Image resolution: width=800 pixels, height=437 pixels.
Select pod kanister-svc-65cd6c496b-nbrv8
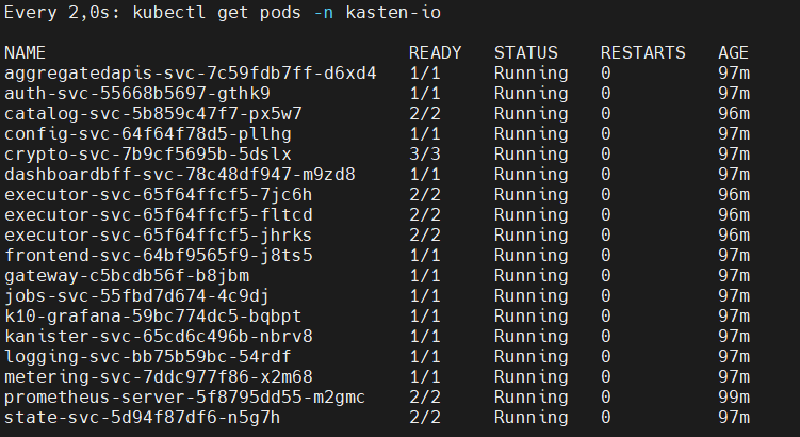click(x=158, y=337)
